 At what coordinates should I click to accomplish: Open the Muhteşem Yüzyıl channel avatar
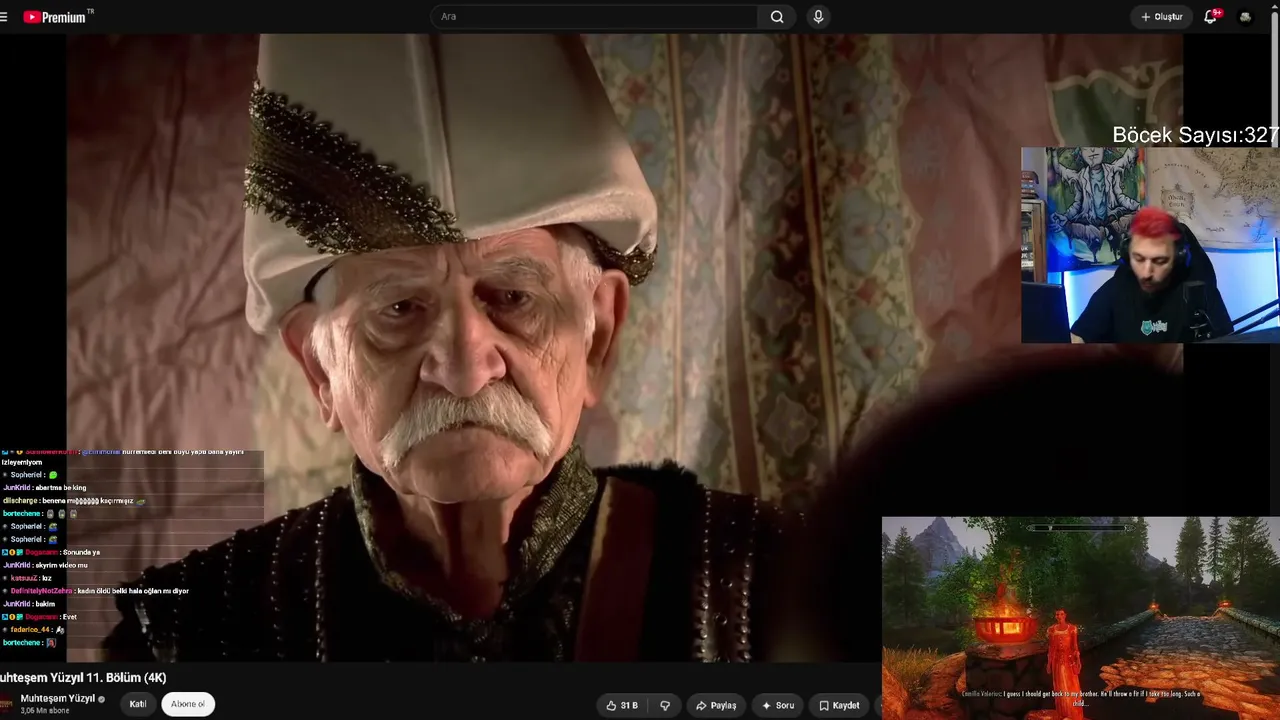pyautogui.click(x=7, y=703)
